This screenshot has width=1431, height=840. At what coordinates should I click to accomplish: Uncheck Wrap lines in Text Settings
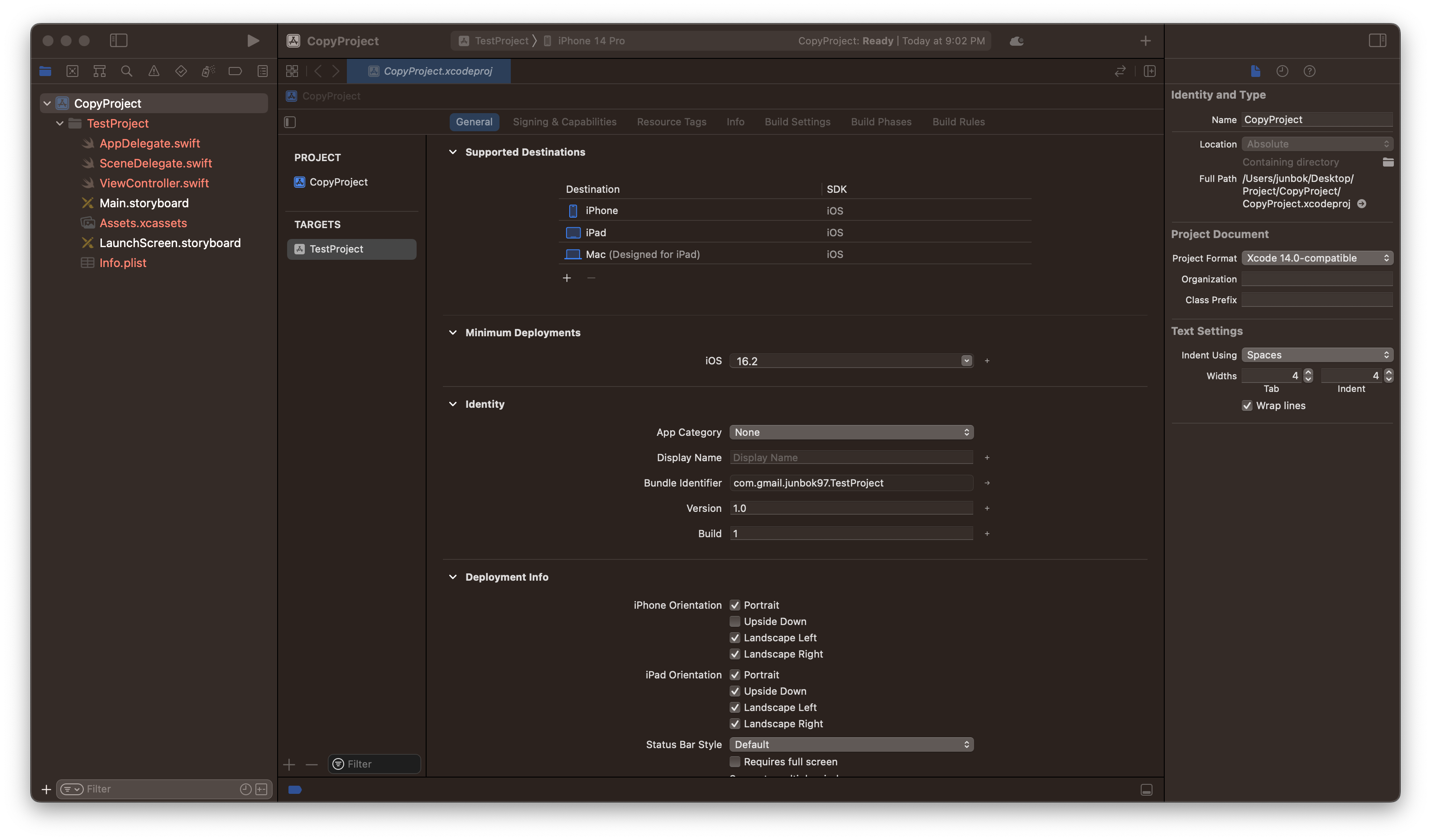click(x=1247, y=405)
